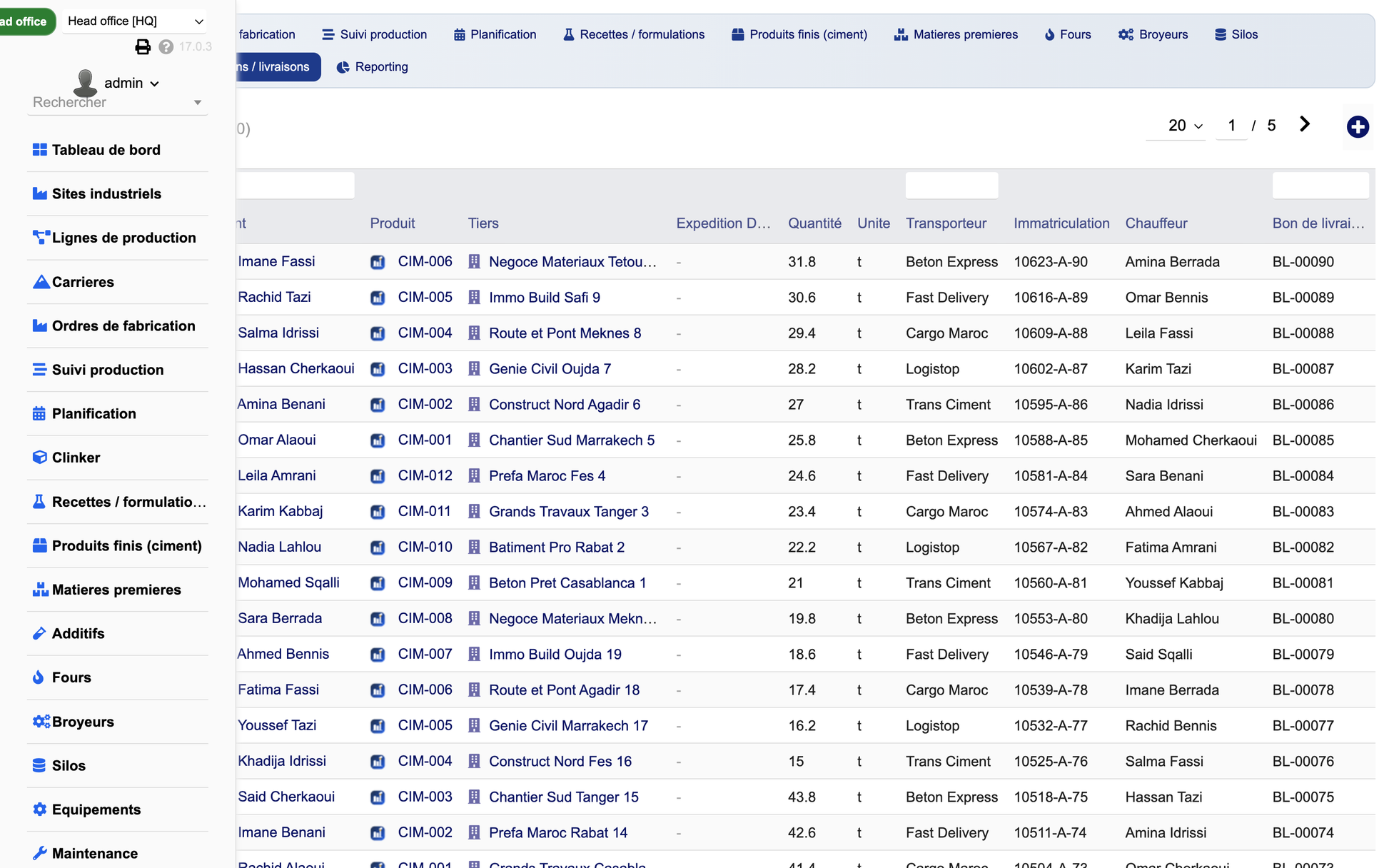Image resolution: width=1389 pixels, height=868 pixels.
Task: Click Cargo Maroc in the BL-00088 row
Action: (x=946, y=333)
